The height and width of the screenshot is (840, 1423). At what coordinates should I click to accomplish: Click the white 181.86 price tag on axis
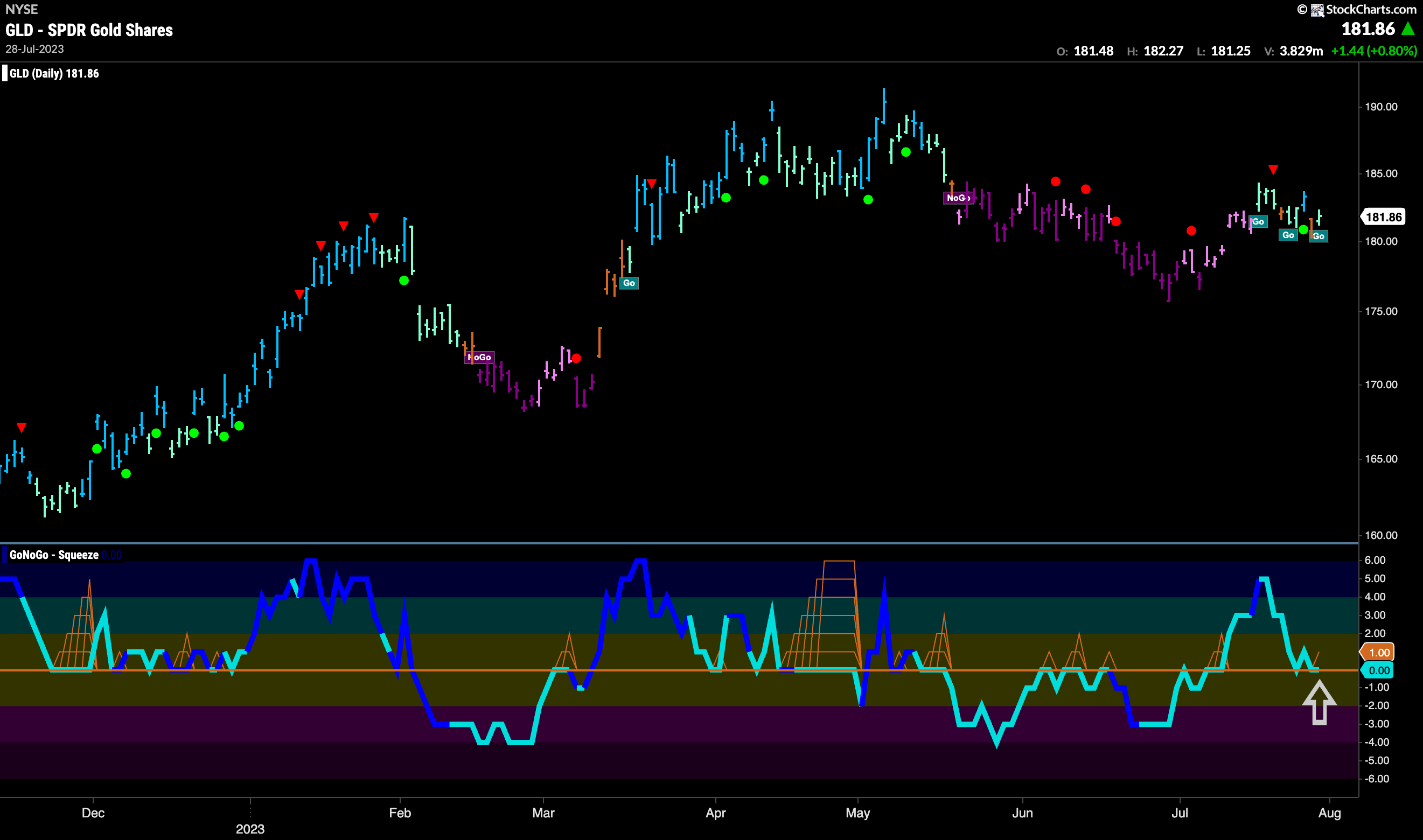[x=1383, y=218]
